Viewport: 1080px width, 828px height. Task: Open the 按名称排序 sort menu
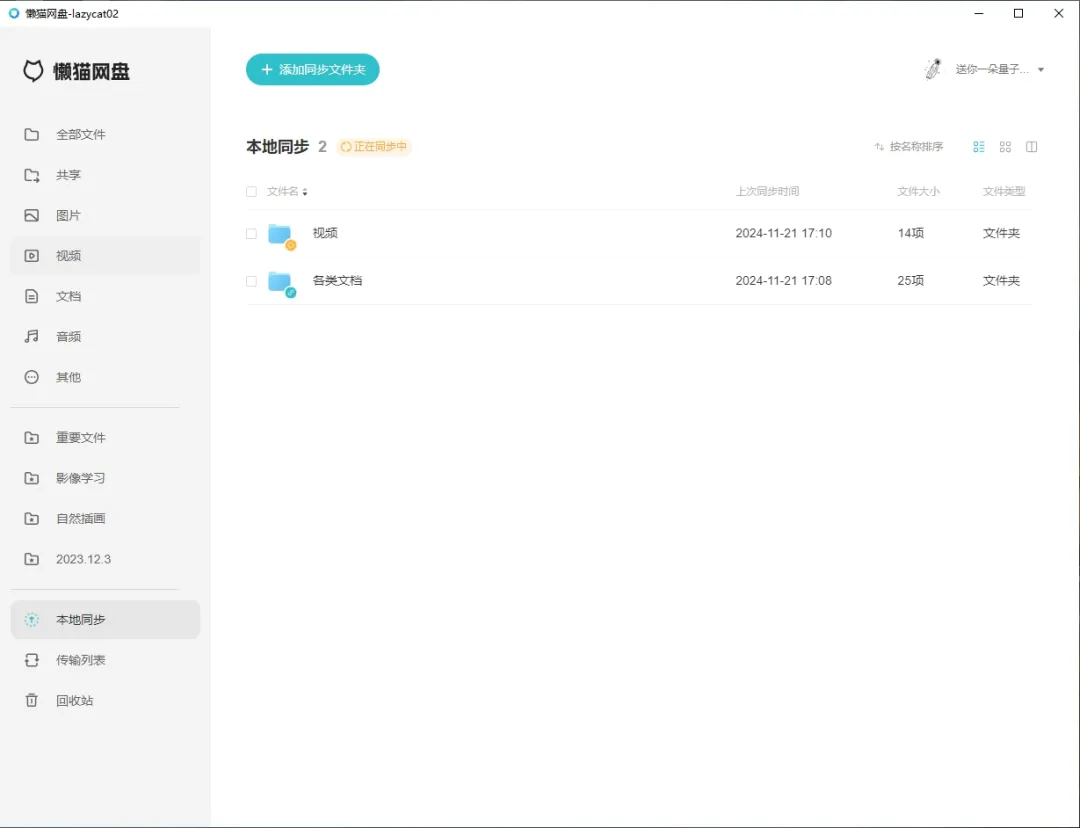pyautogui.click(x=908, y=147)
